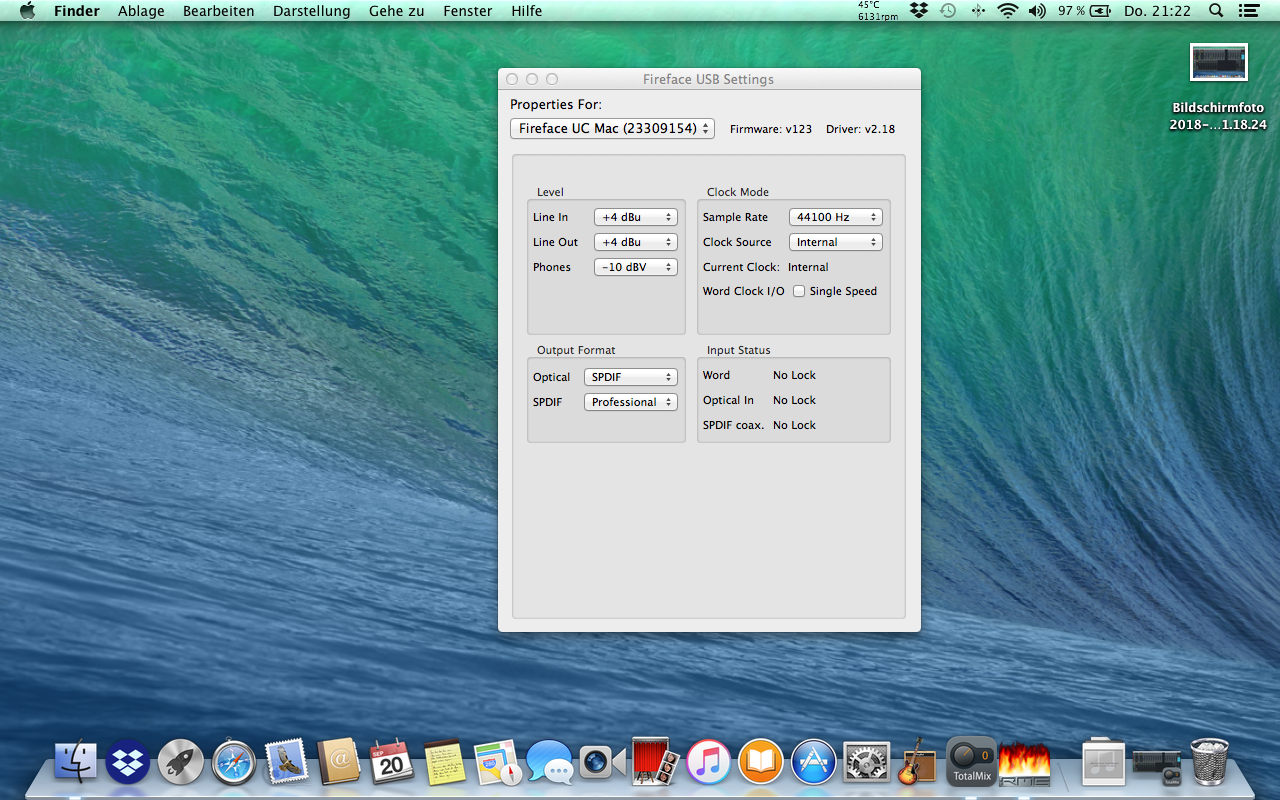
Task: Open the Hilfe menu
Action: [x=526, y=11]
